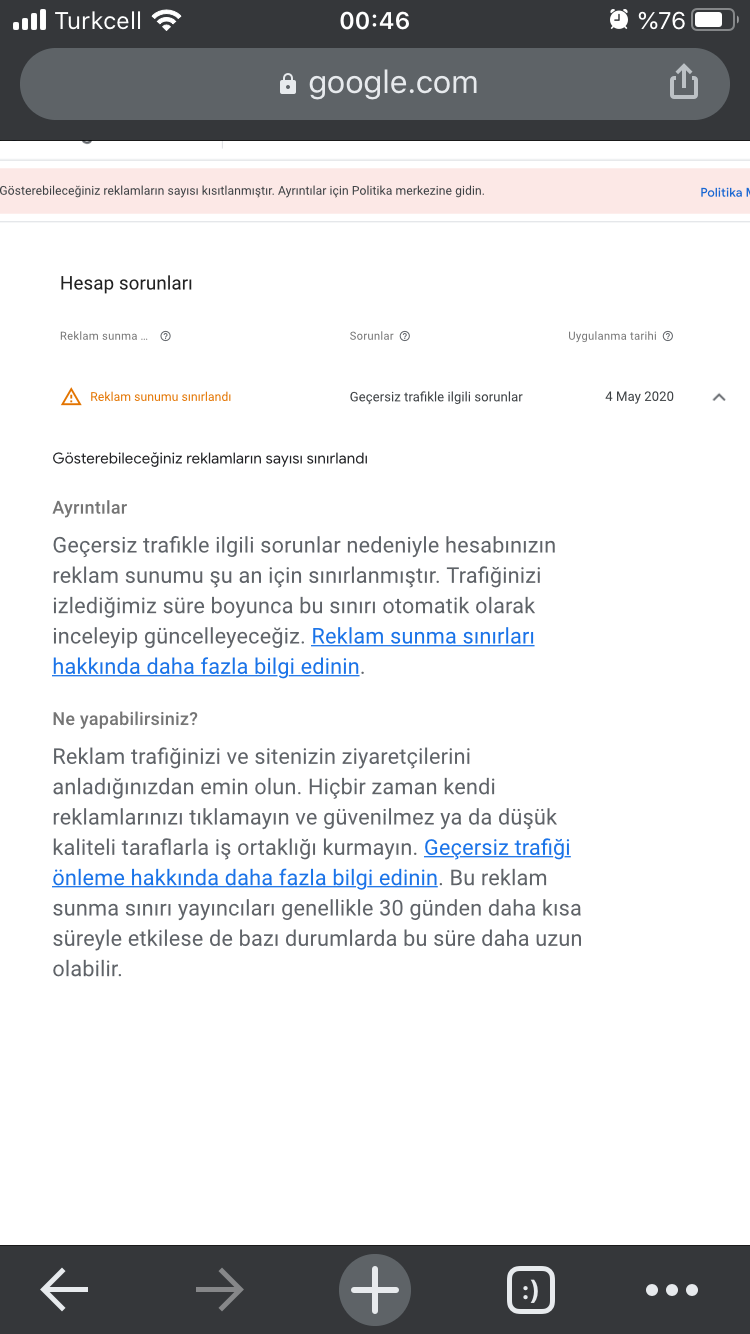
Task: Collapse the Reklam sunumu sınırlandı row chevron
Action: click(x=719, y=397)
